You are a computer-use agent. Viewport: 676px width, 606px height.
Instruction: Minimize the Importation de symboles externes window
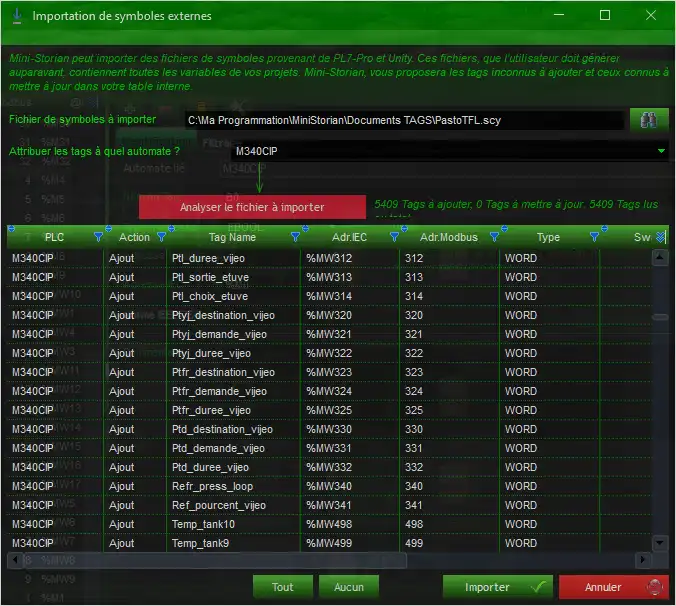(x=559, y=16)
